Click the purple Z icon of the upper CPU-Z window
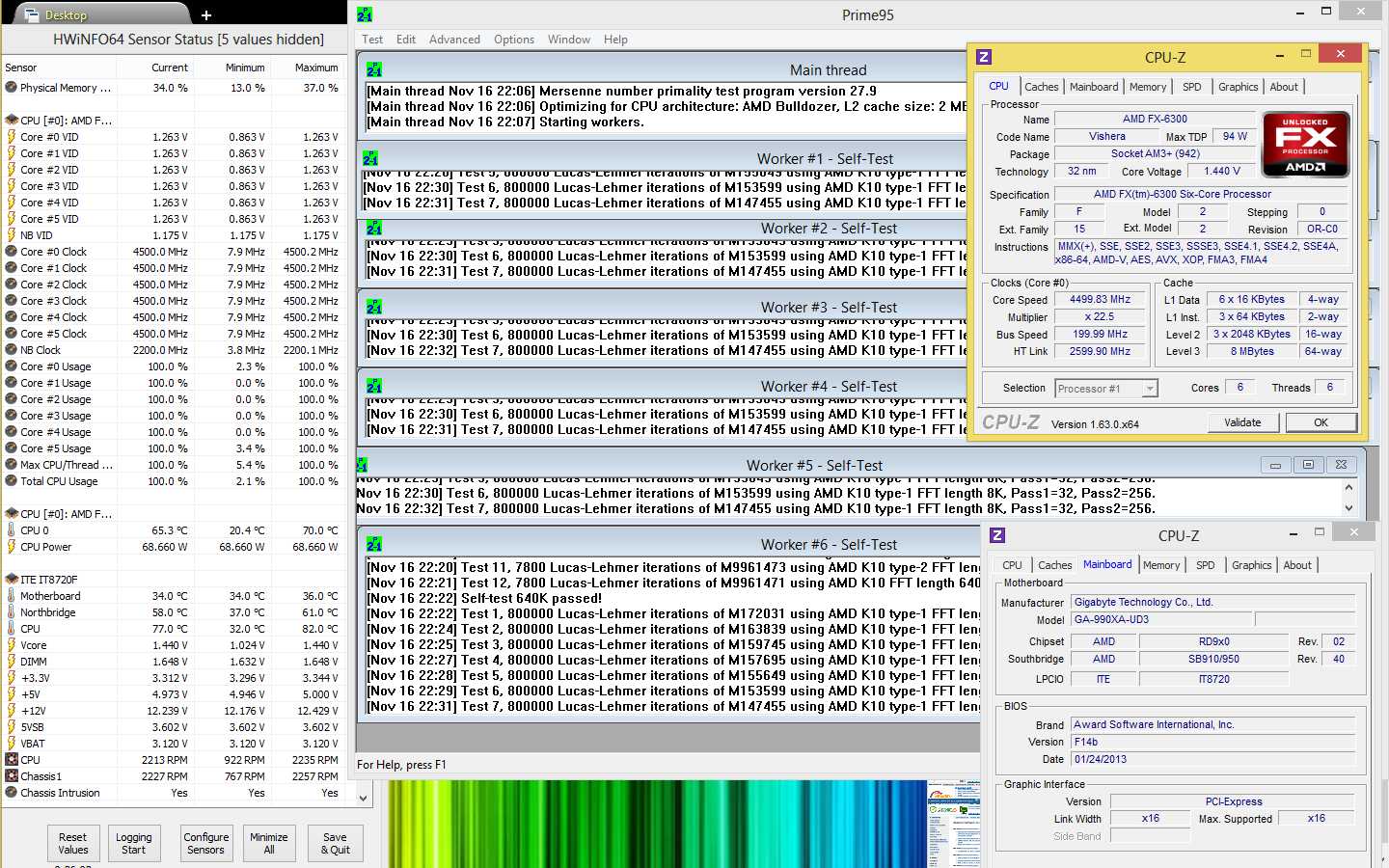 (984, 57)
